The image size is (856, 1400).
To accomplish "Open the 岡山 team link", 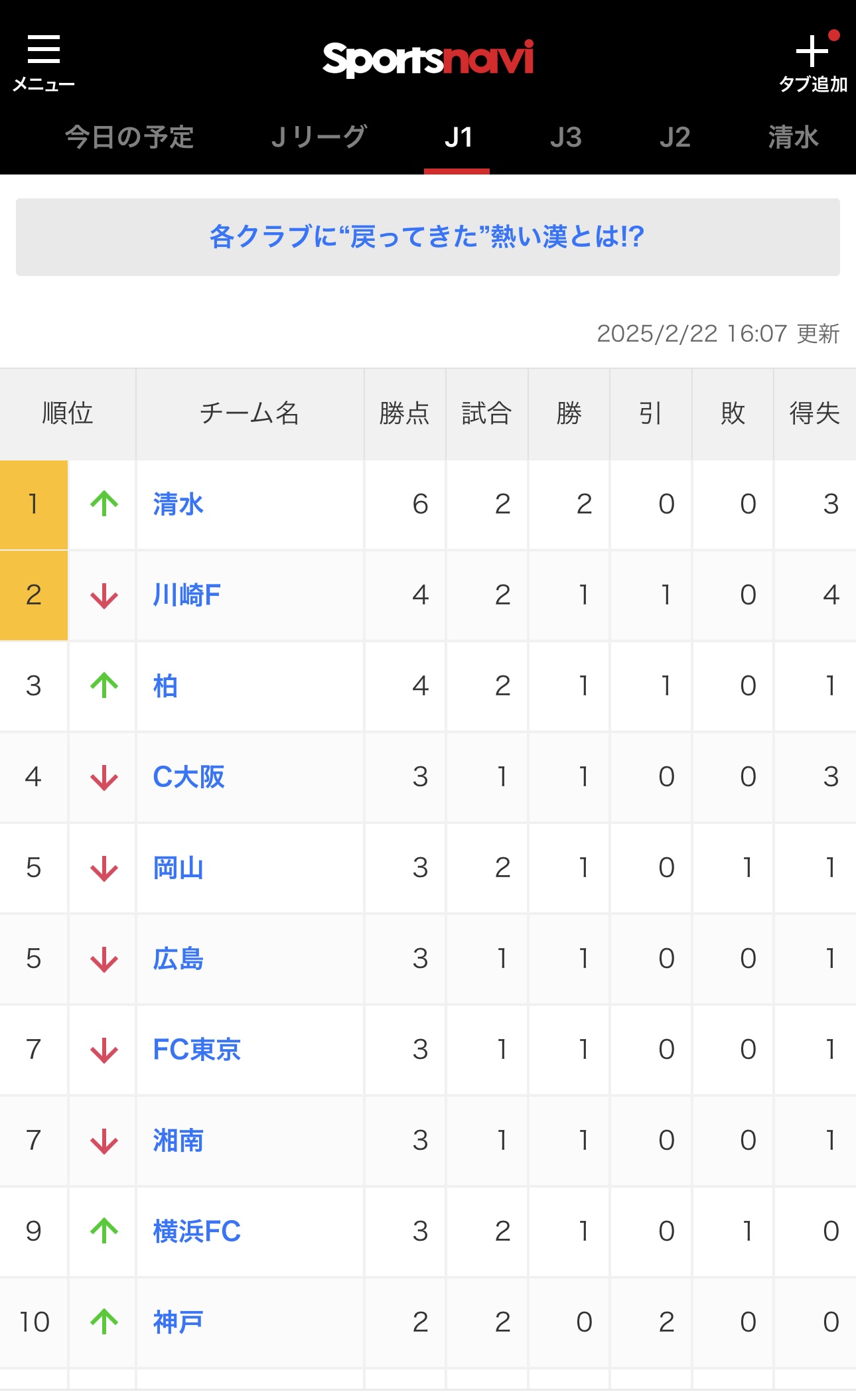I will point(178,868).
